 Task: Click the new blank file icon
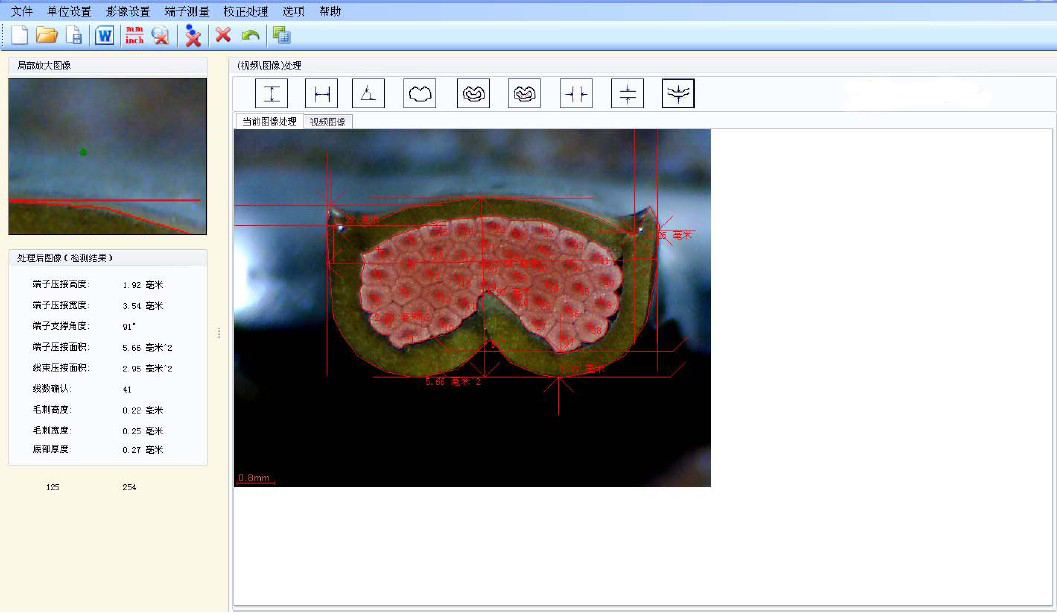point(19,36)
